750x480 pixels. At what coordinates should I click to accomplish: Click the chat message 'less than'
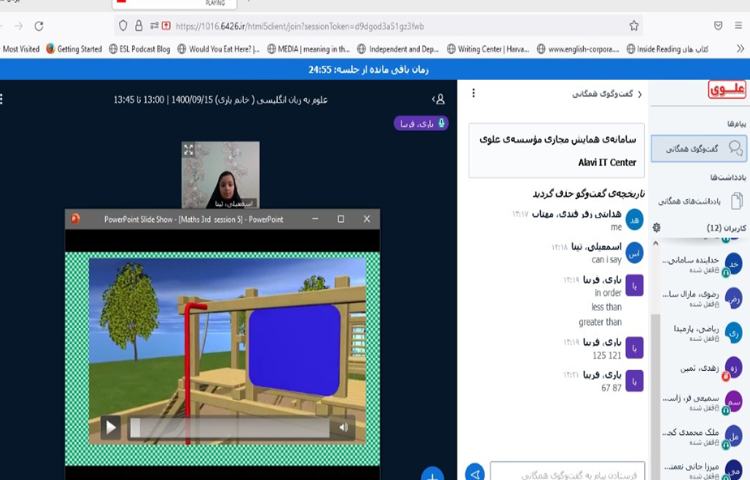pos(607,307)
